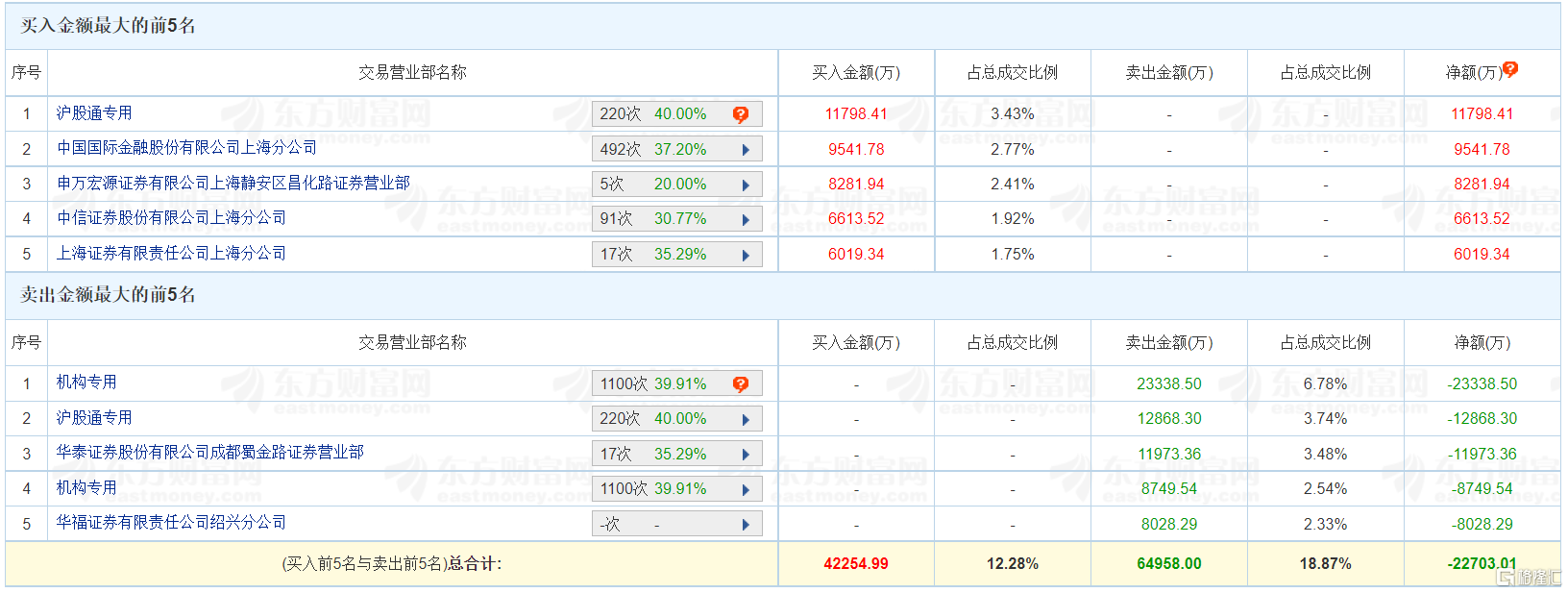Open 华福证券有限责任公司绍兴分公司 link
The image size is (1568, 593).
(x=171, y=523)
